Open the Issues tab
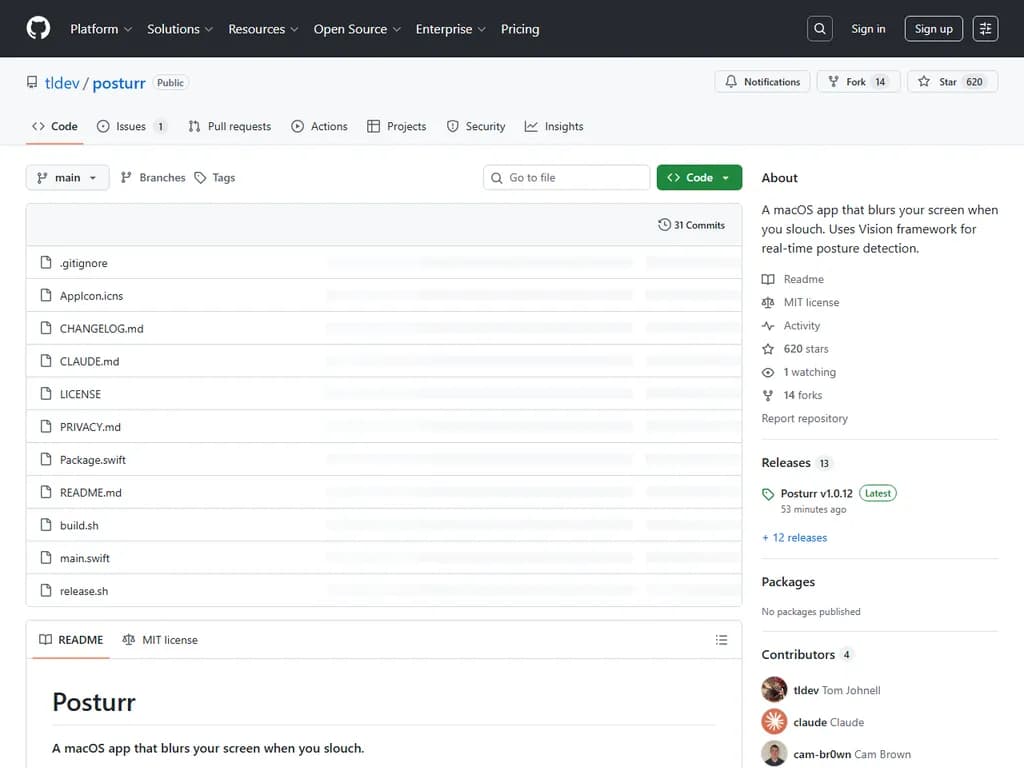 coord(130,126)
